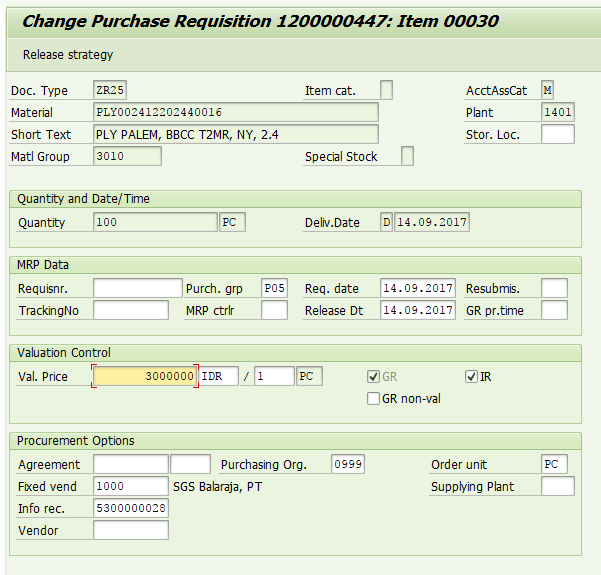
Task: Enable the GR non-val checkbox
Action: click(x=373, y=398)
